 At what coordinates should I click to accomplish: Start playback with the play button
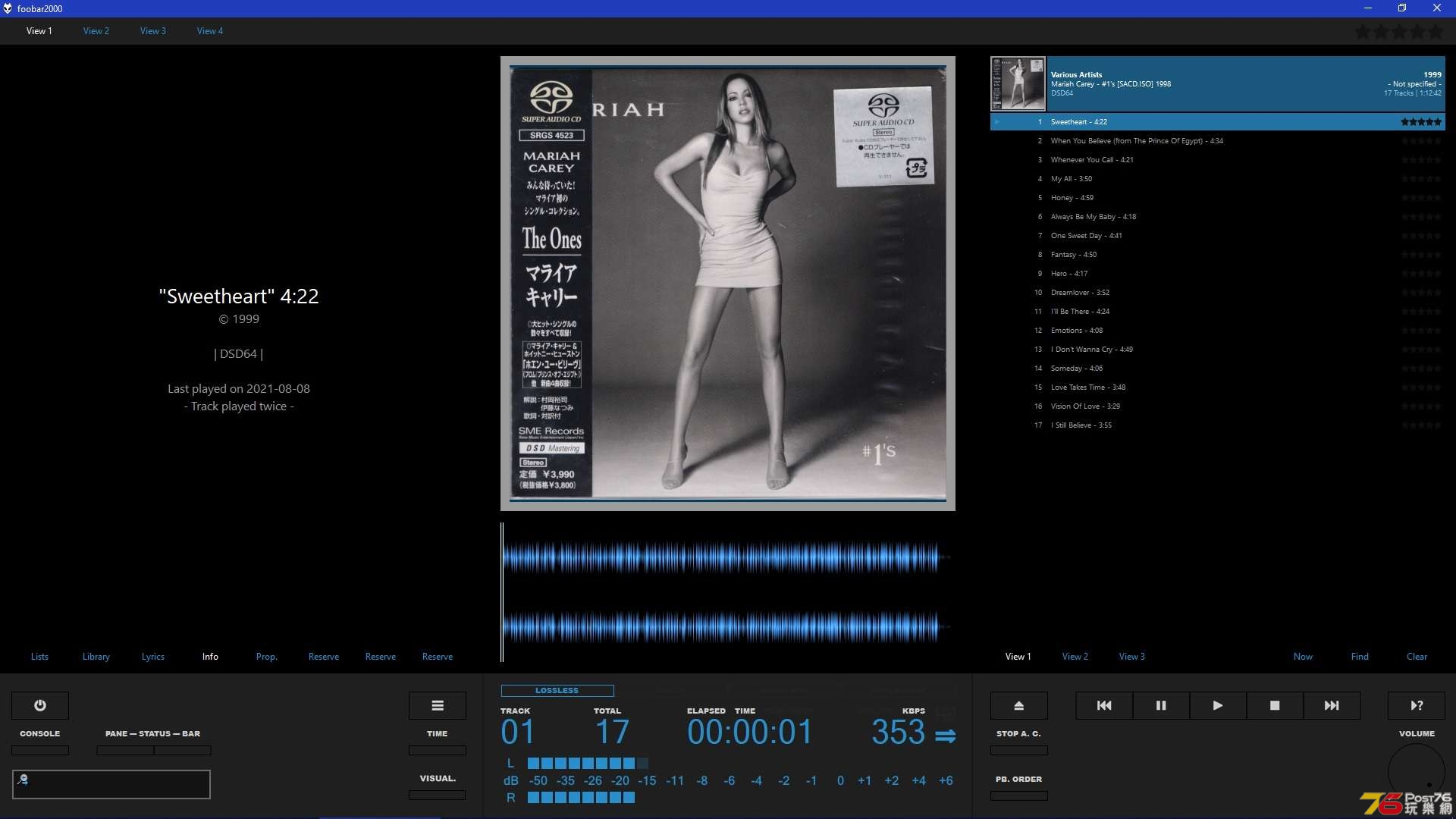point(1218,705)
